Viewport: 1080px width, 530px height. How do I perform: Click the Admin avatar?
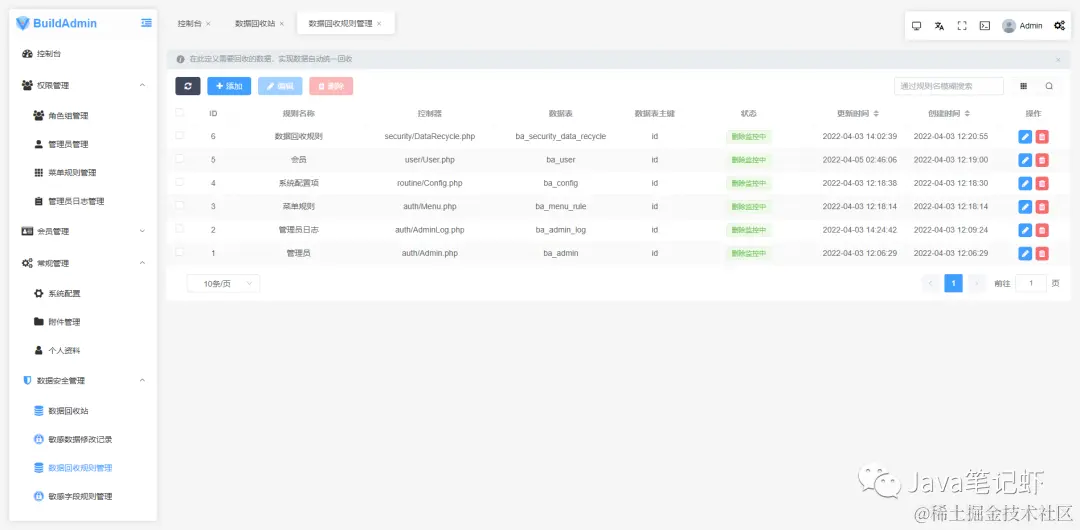point(1009,26)
